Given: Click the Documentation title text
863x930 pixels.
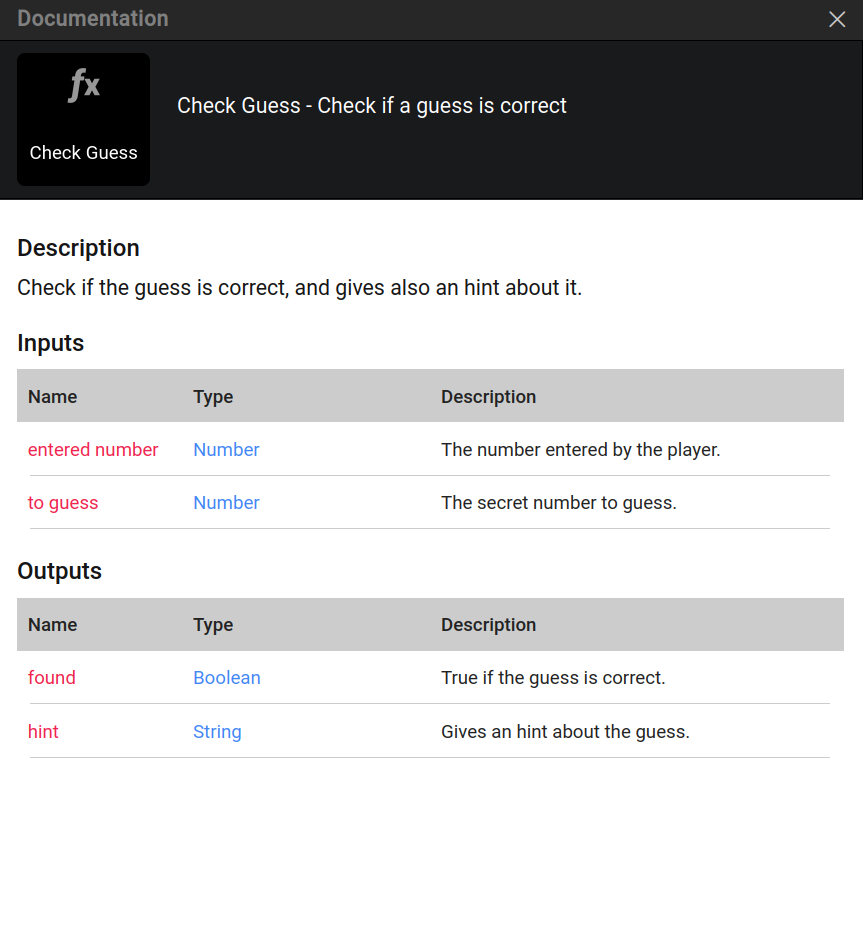Looking at the screenshot, I should [93, 19].
